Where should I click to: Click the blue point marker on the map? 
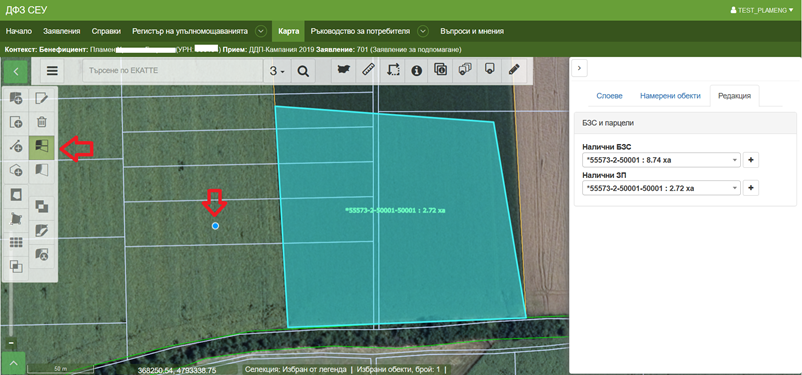[215, 226]
